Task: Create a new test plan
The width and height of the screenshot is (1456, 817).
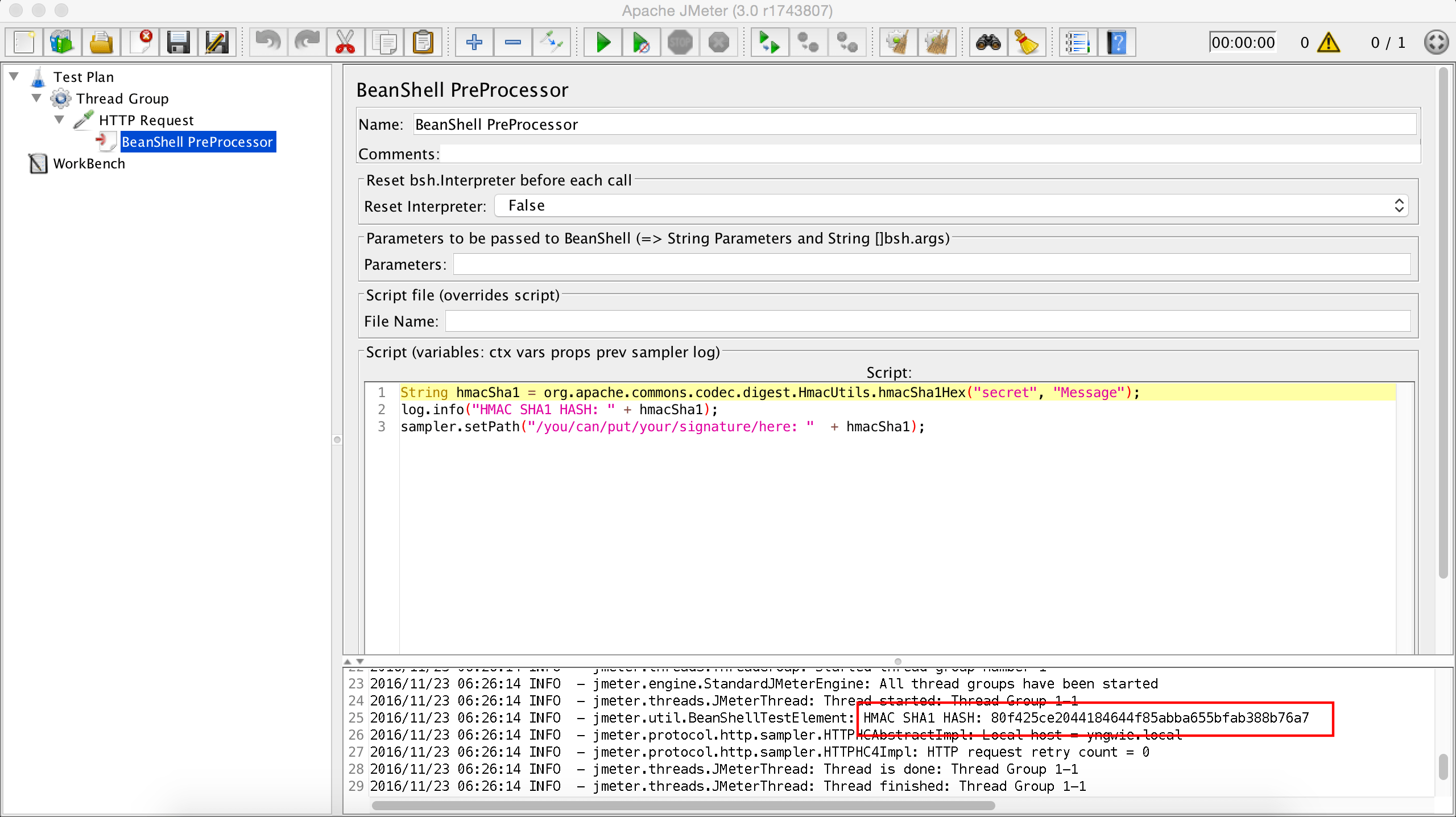Action: (23, 42)
